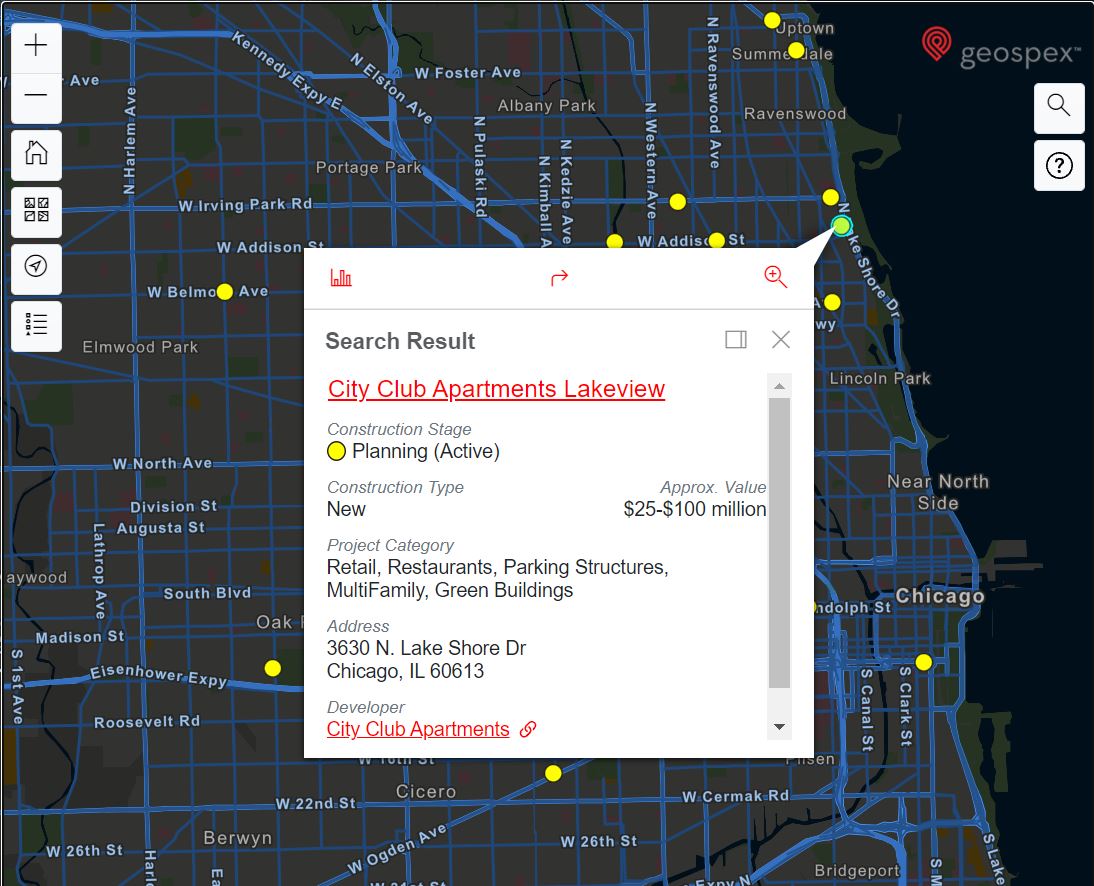The width and height of the screenshot is (1094, 886).
Task: Click the popup scrollbar down arrow
Action: (x=779, y=727)
